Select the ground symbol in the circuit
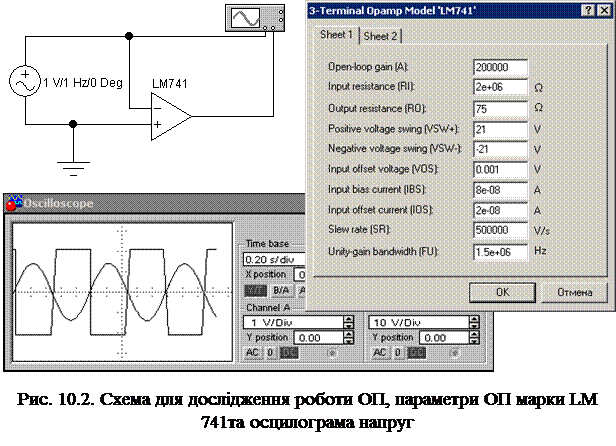 (73, 168)
